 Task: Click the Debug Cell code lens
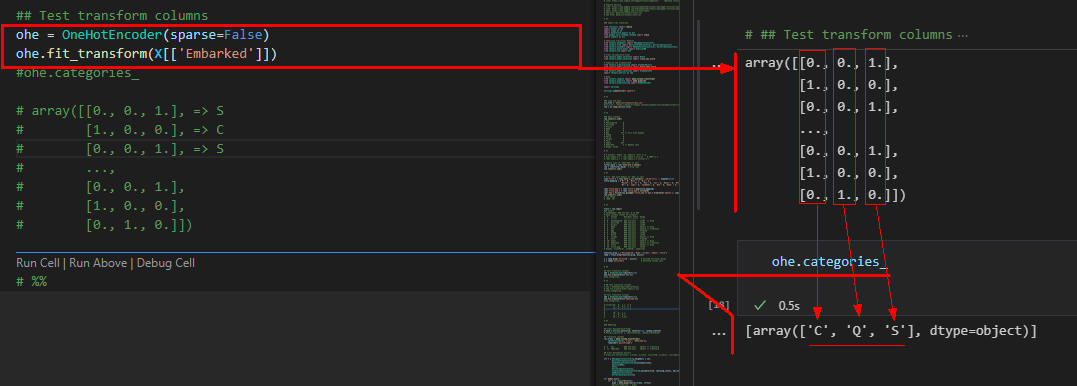(x=166, y=263)
